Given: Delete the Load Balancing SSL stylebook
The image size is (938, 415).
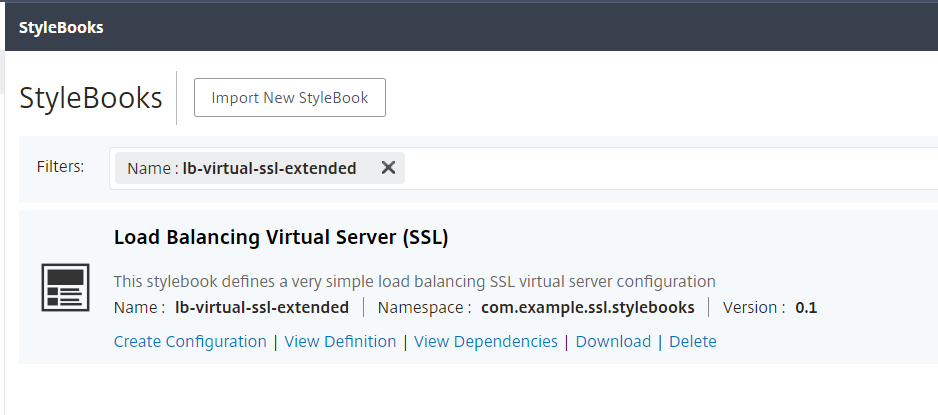Looking at the screenshot, I should click(x=693, y=341).
